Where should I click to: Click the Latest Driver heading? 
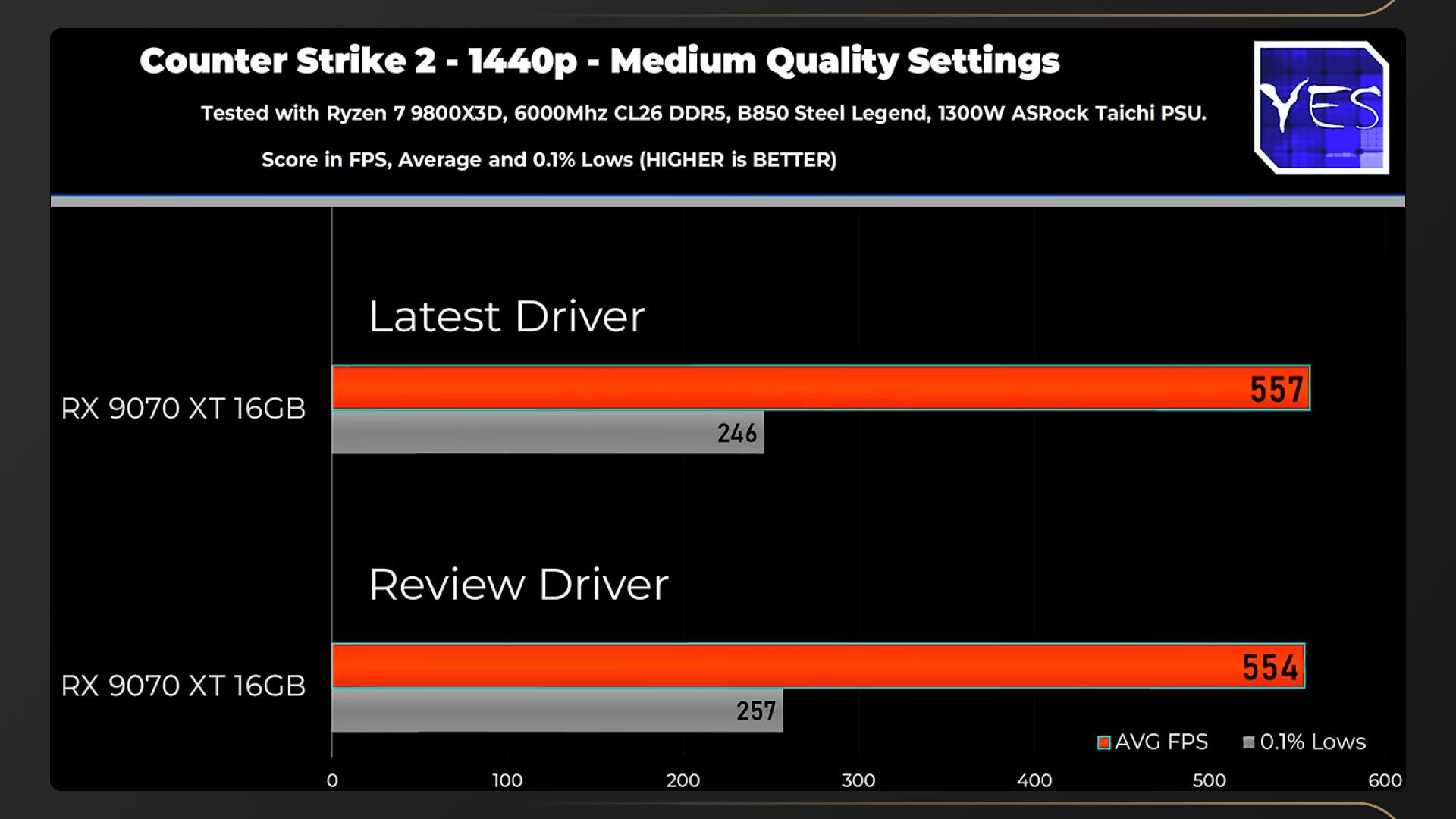click(x=507, y=316)
